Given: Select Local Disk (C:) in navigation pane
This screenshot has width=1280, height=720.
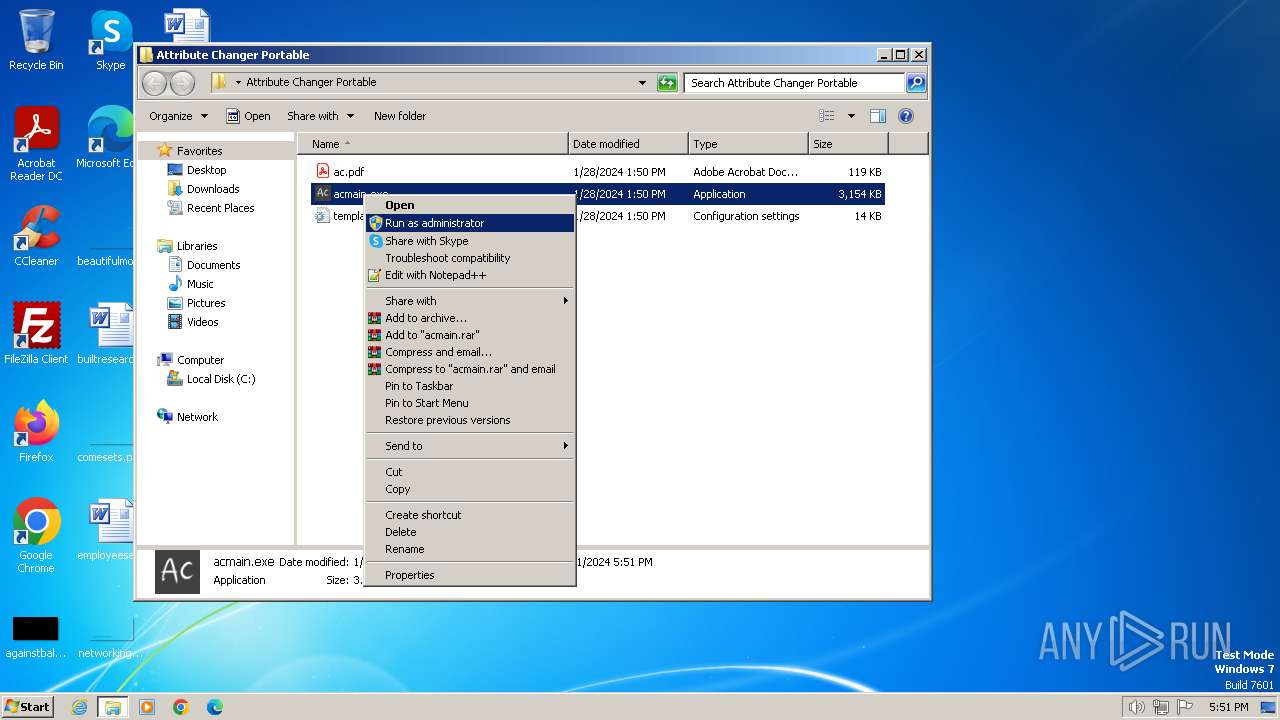Looking at the screenshot, I should 210,379.
